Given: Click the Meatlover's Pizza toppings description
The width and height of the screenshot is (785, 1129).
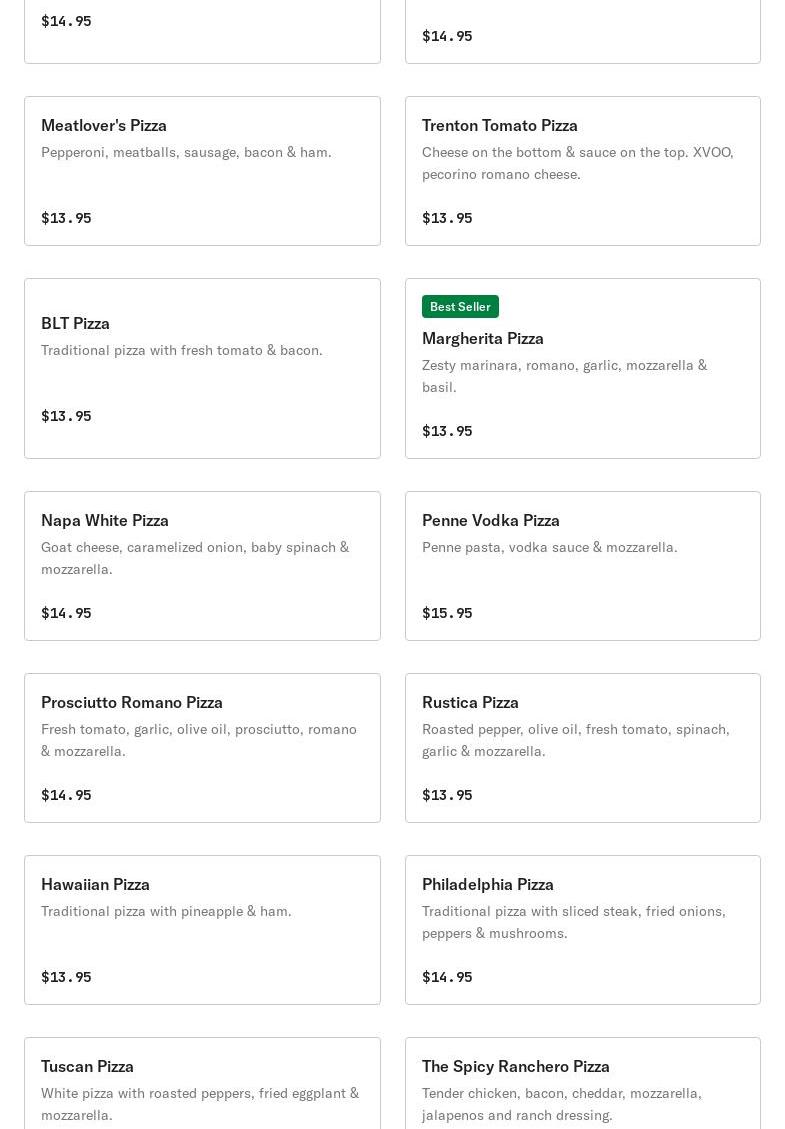Looking at the screenshot, I should pos(186,152).
